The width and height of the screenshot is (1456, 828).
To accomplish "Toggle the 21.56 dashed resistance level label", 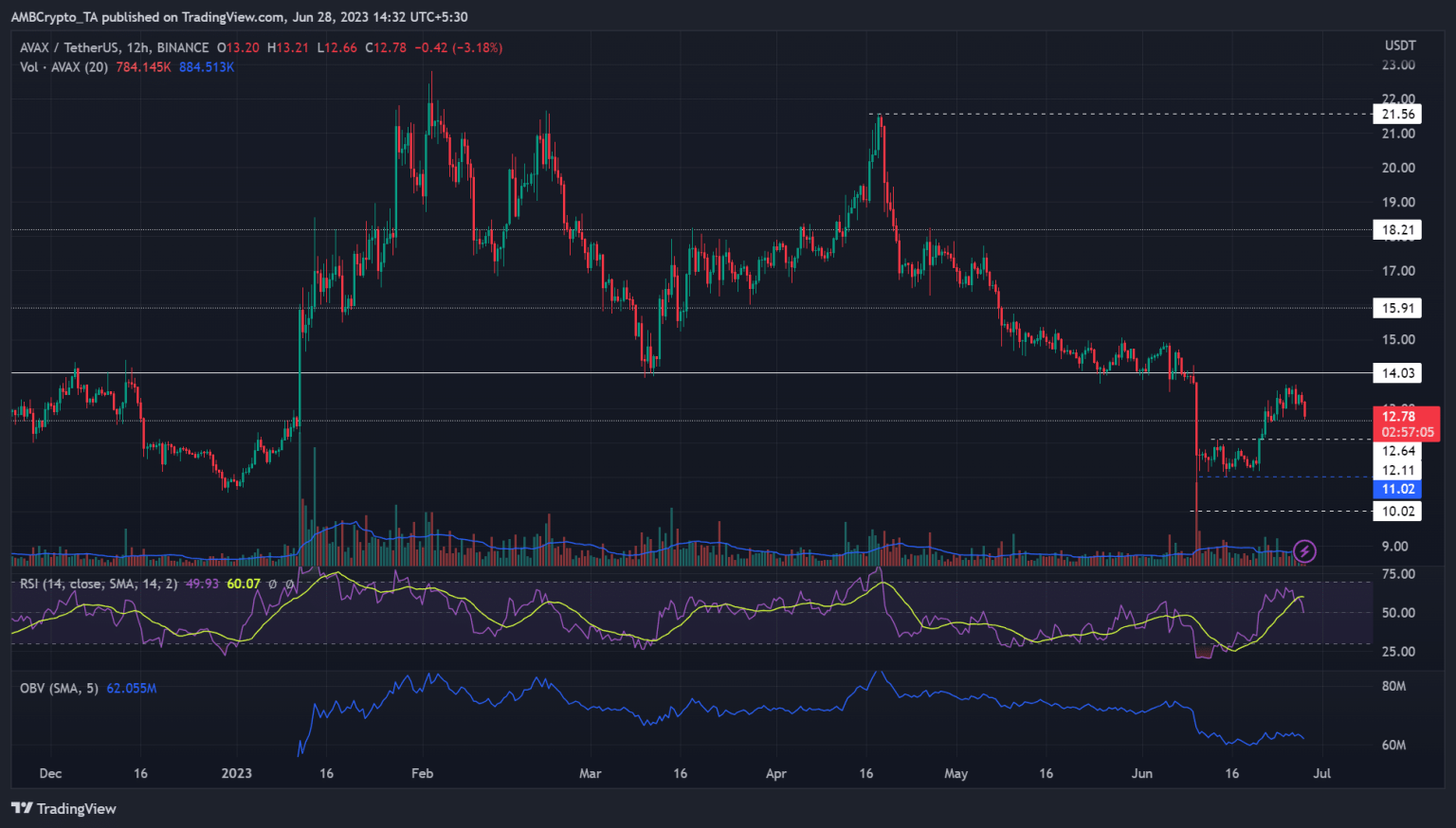I will point(1397,113).
